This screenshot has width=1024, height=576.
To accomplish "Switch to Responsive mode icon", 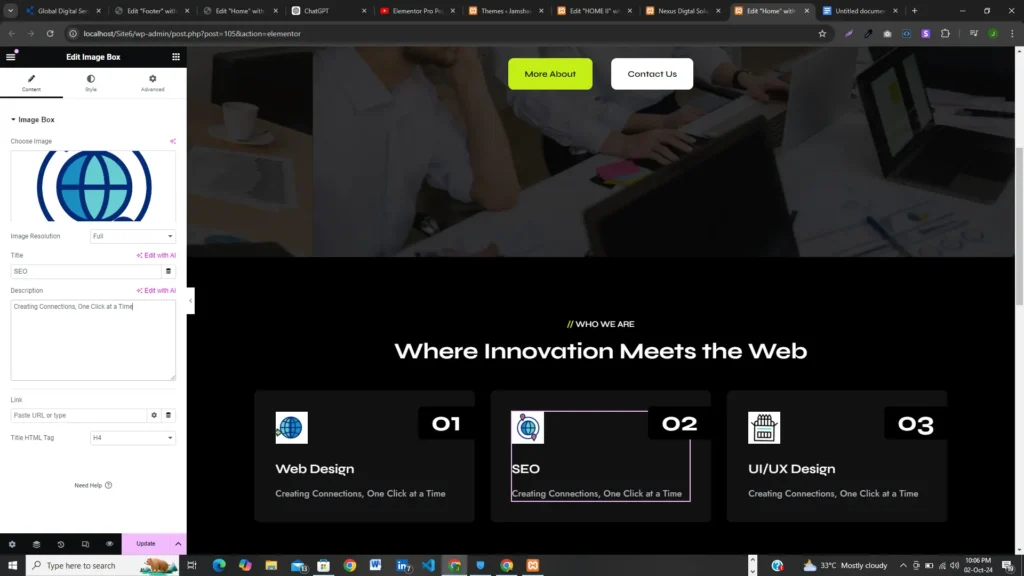I will click(85, 544).
